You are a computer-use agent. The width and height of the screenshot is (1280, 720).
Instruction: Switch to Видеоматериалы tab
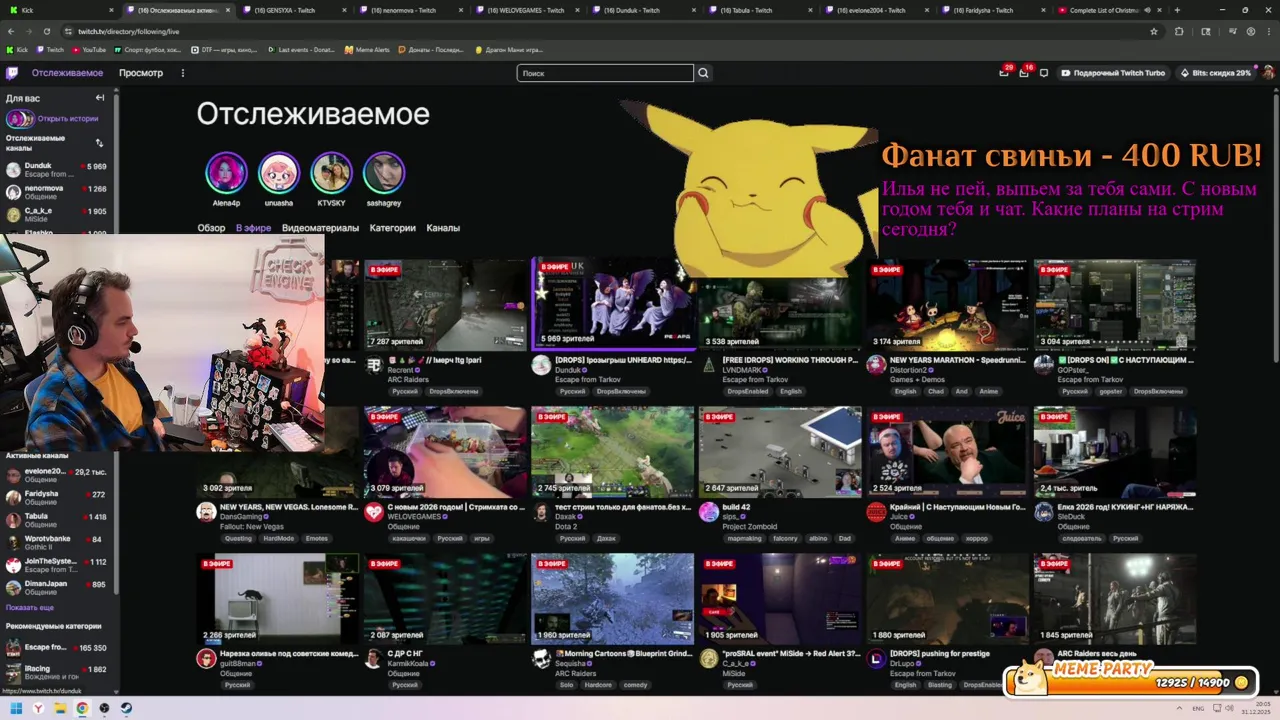point(320,228)
